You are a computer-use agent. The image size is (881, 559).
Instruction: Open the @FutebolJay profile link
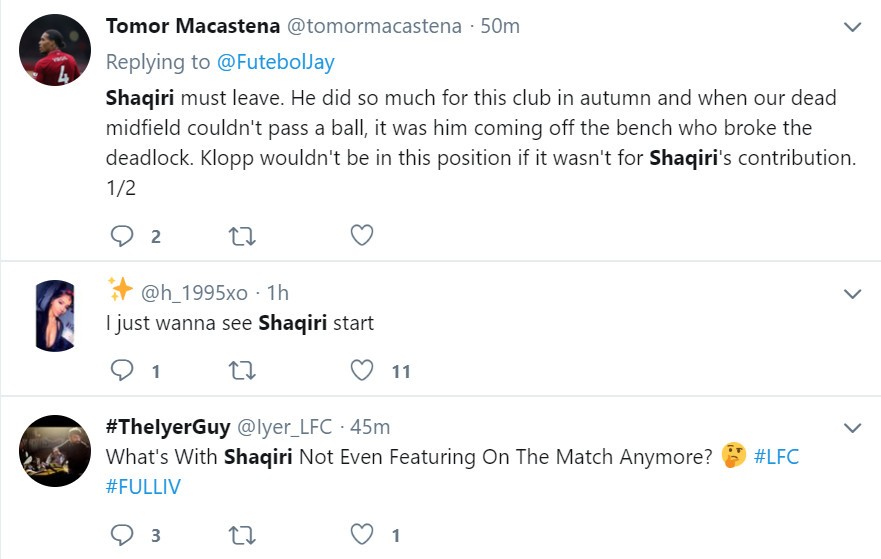275,62
